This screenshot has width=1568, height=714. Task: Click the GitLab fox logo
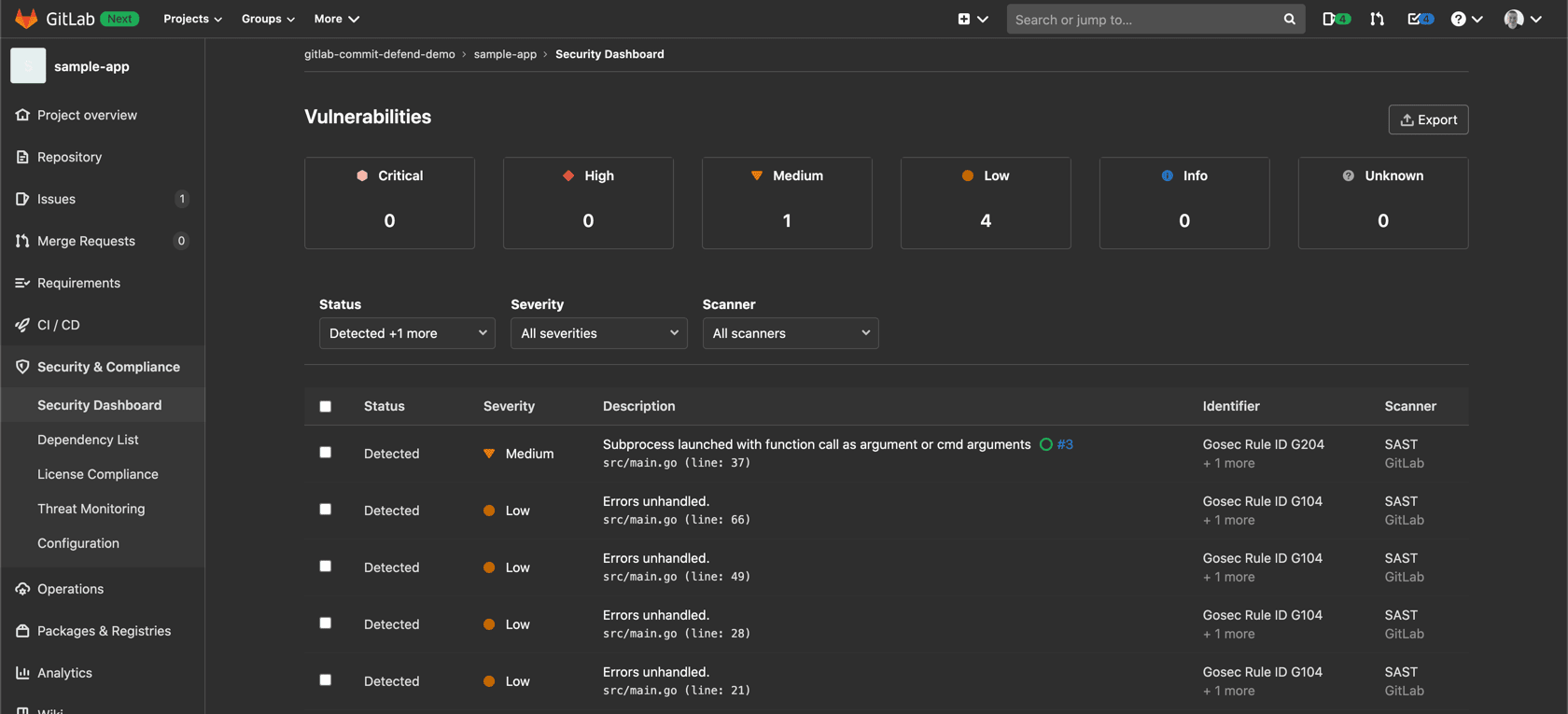tap(26, 18)
